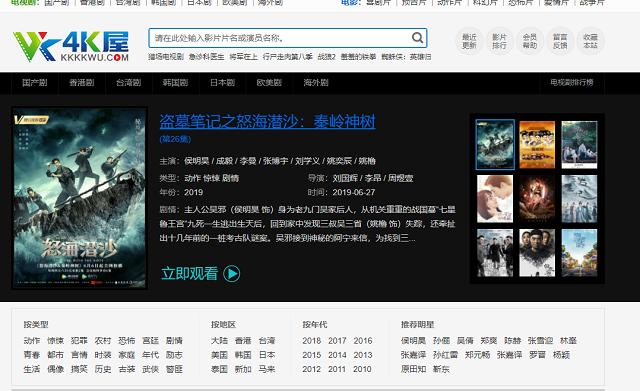Filter by genre 青春
The image size is (640, 391).
[x=32, y=355]
